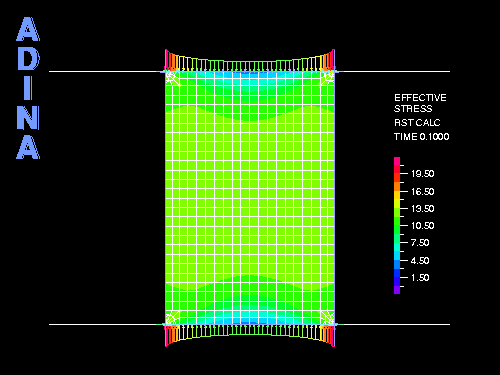Click the red pressure arrow at top-right corner
Screen dimensions: 500x375
(333, 60)
